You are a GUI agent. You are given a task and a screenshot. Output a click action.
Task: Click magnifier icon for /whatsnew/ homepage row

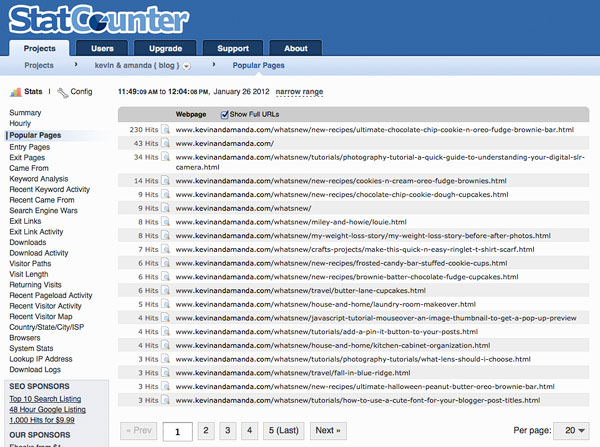click(x=165, y=208)
